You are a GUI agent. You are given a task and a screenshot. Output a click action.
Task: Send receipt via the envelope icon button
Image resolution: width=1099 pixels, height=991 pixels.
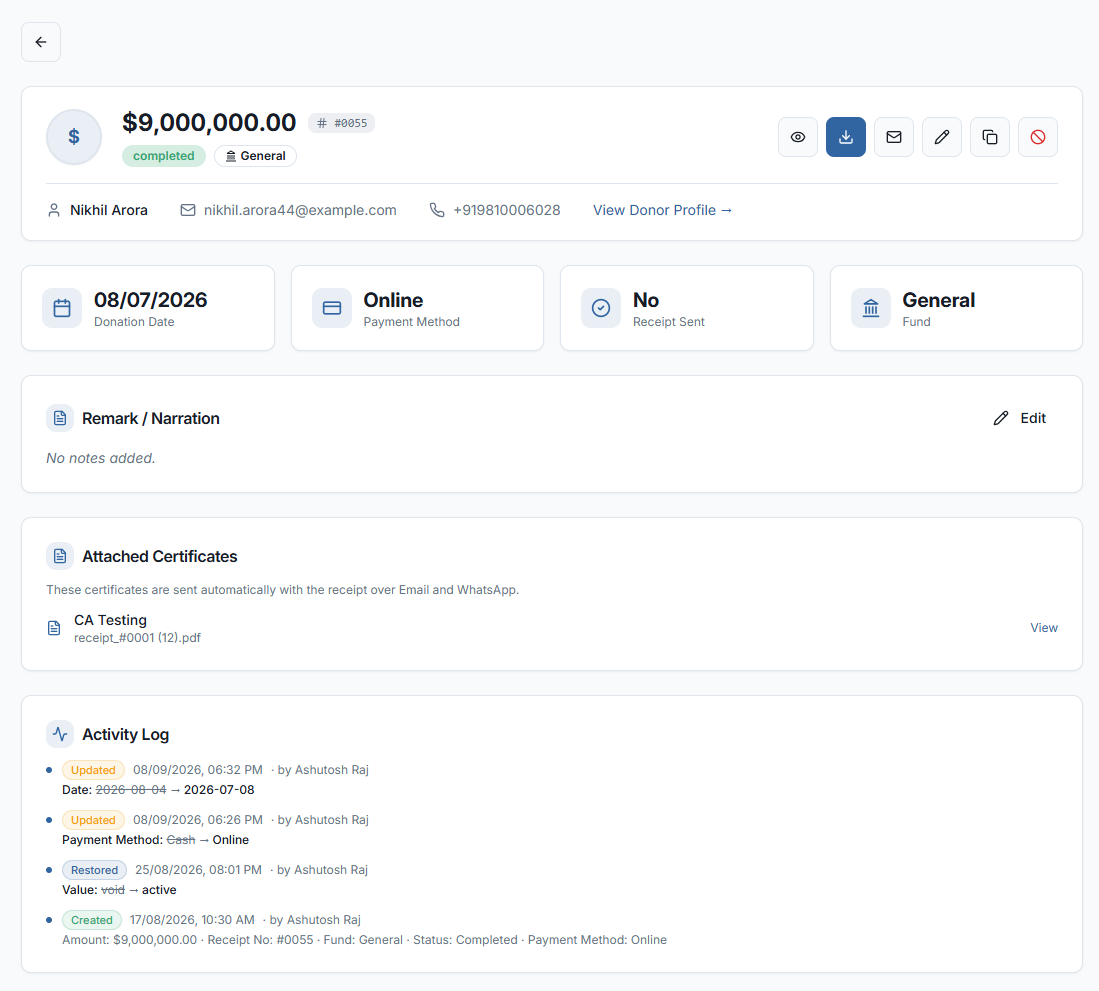coord(894,137)
